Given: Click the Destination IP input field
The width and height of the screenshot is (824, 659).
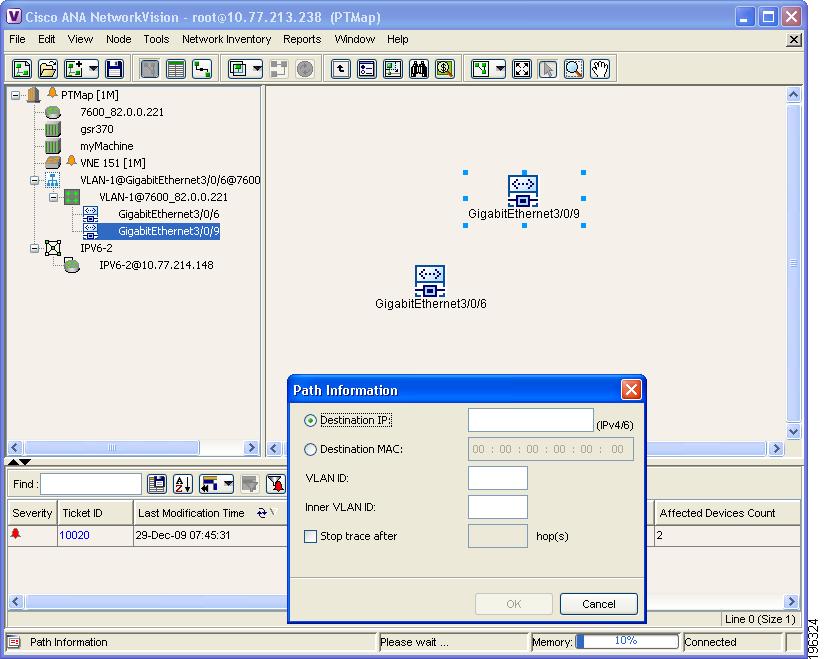Looking at the screenshot, I should (x=531, y=420).
